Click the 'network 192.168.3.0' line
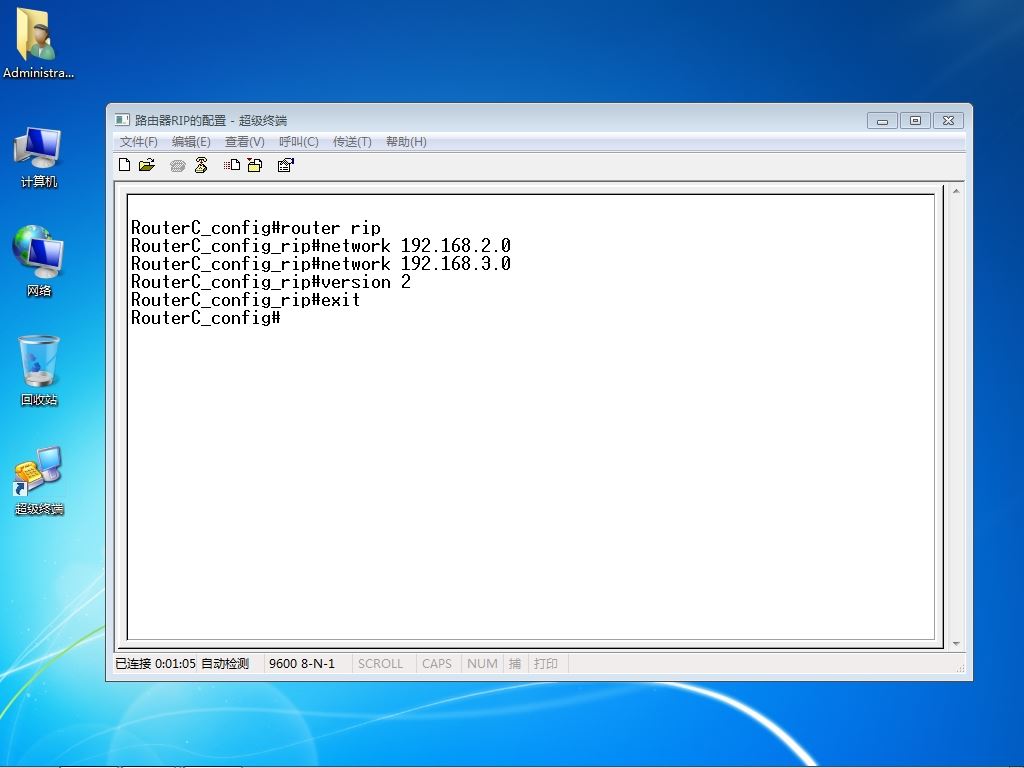The height and width of the screenshot is (768, 1024). 321,264
